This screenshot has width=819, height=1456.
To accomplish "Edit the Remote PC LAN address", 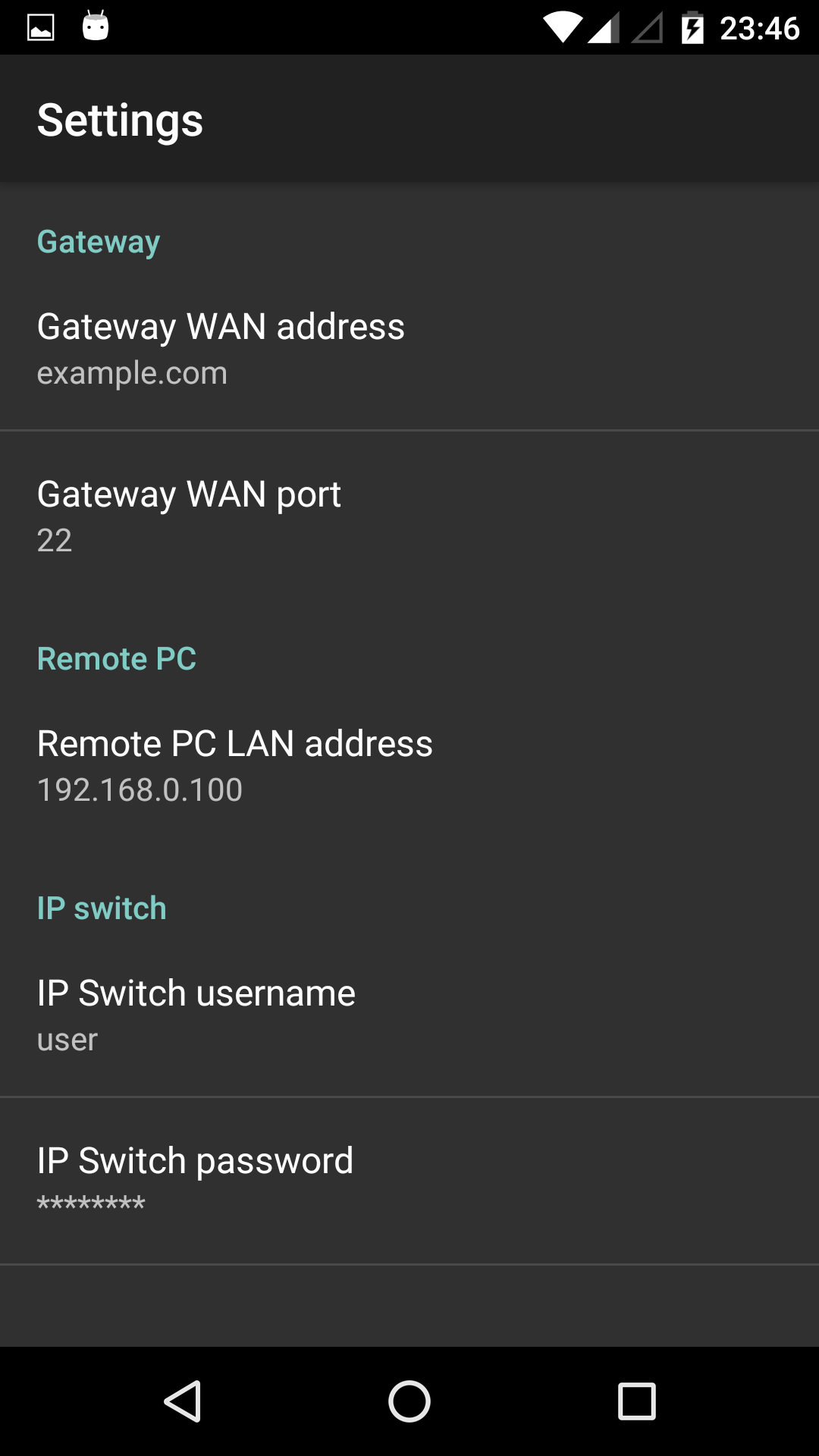I will coord(409,764).
